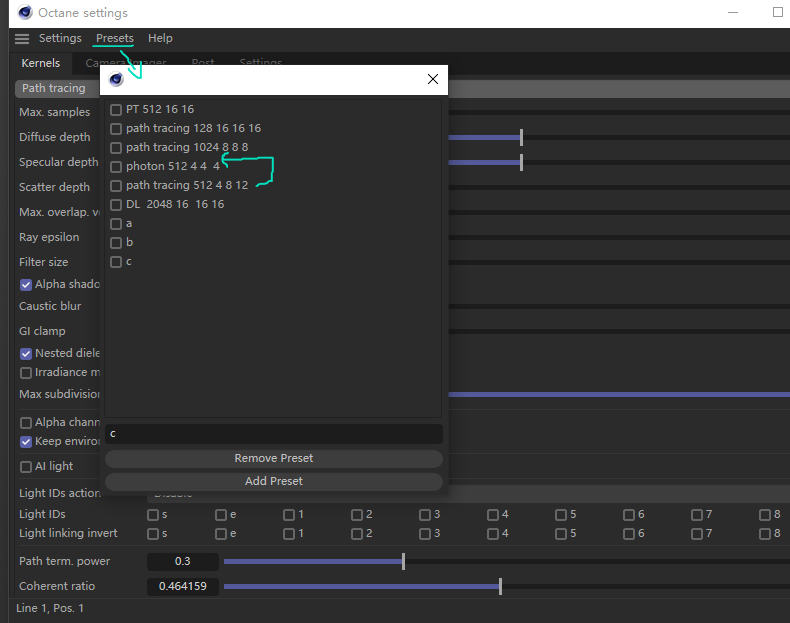
Task: Click the Diffuse depth slider handle
Action: [x=521, y=137]
